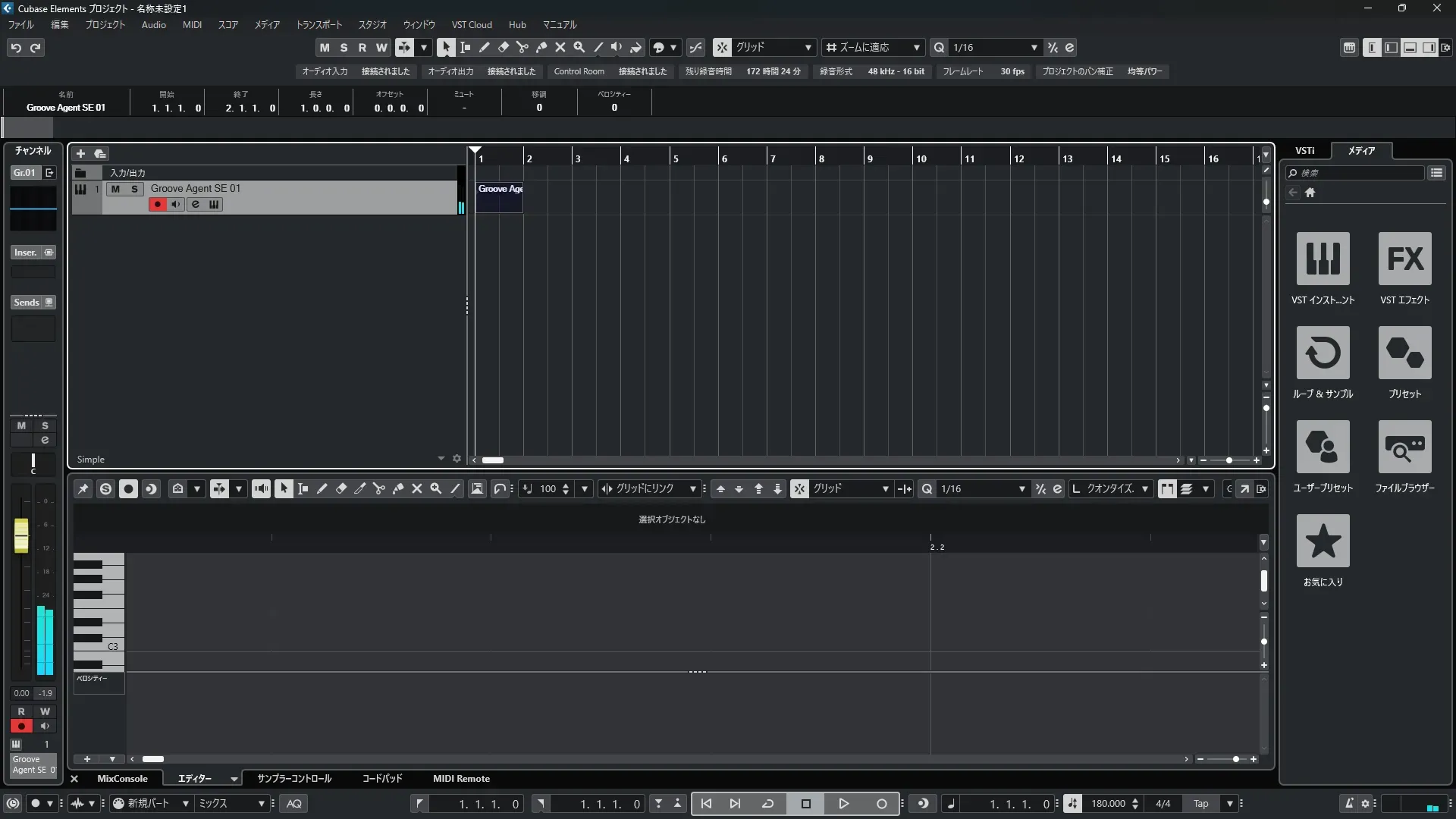
Task: Open the Loops & Samples tile
Action: point(1323,353)
